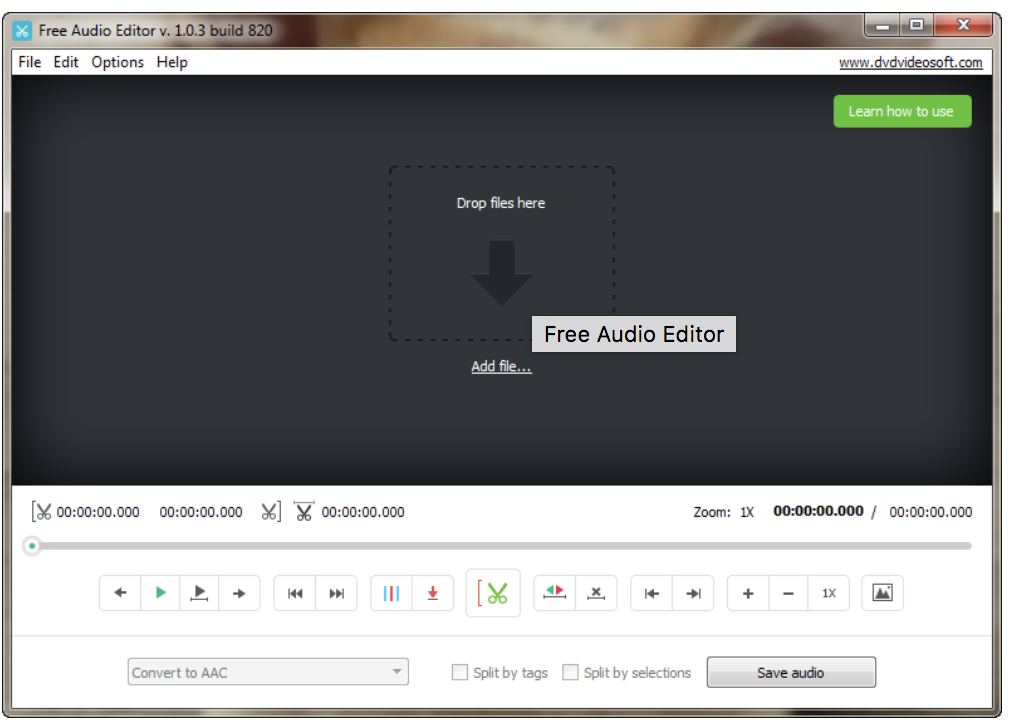Close the Free Audio Editor window
Image resolution: width=1020 pixels, height=726 pixels.
coord(963,25)
